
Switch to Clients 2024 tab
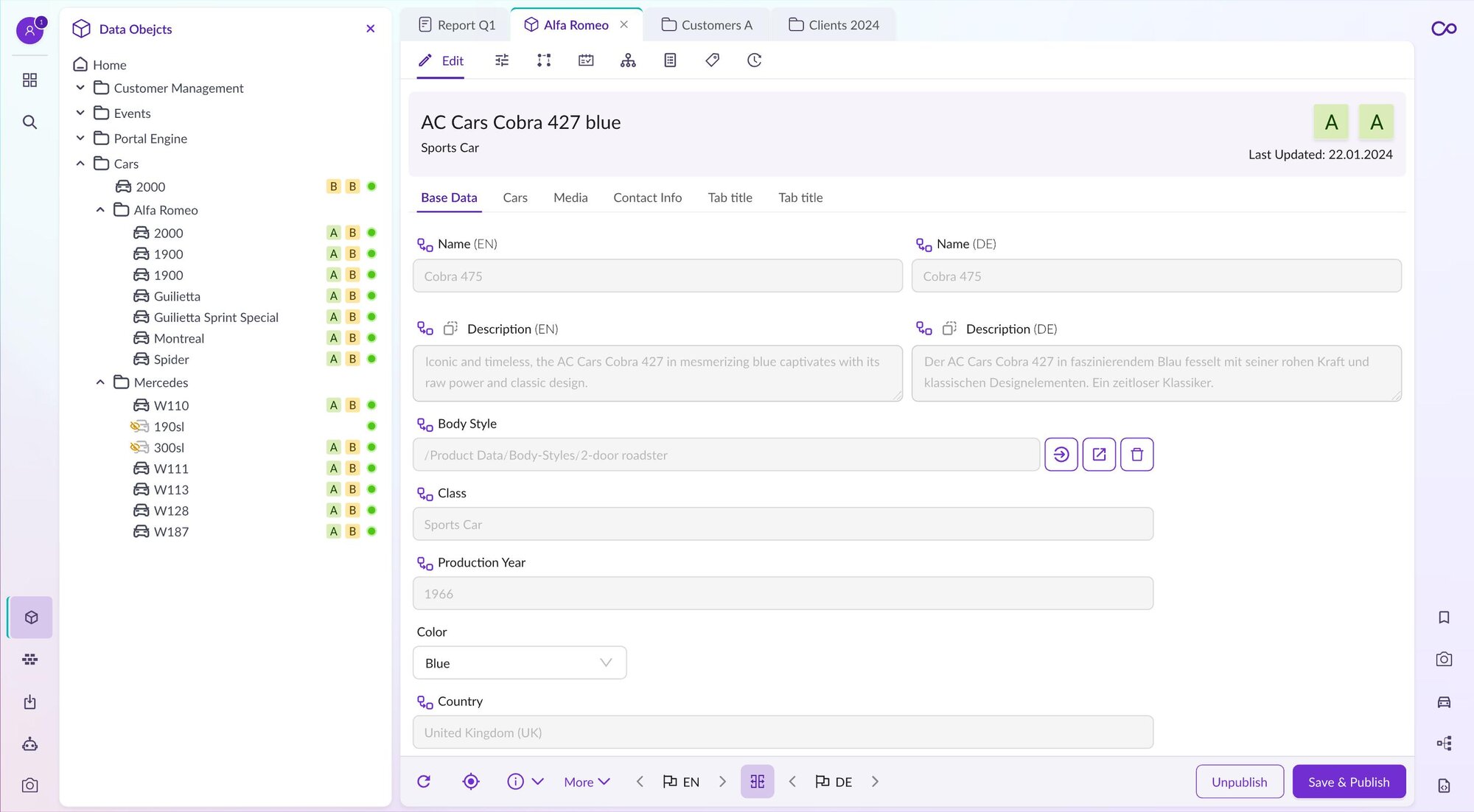834,24
